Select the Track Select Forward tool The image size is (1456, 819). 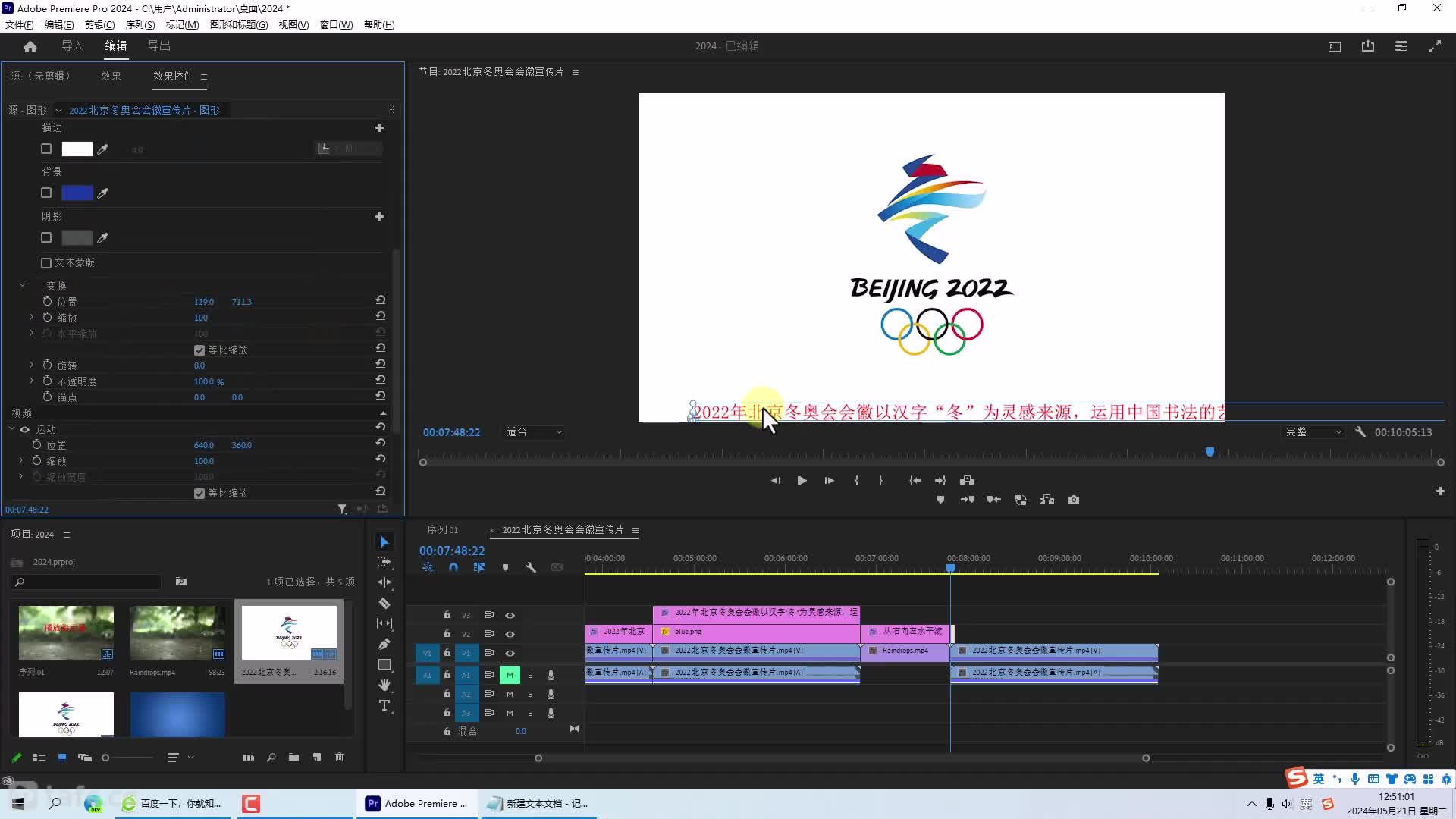[x=384, y=562]
